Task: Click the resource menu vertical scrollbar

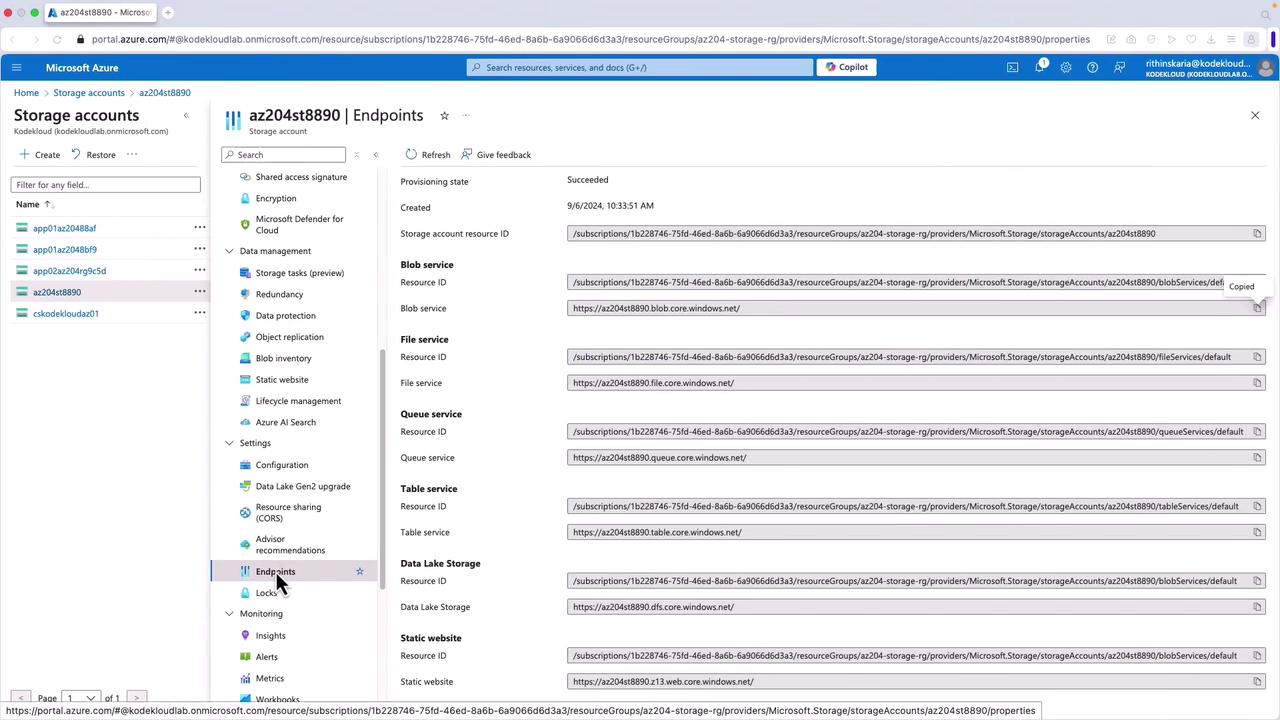Action: click(x=382, y=470)
